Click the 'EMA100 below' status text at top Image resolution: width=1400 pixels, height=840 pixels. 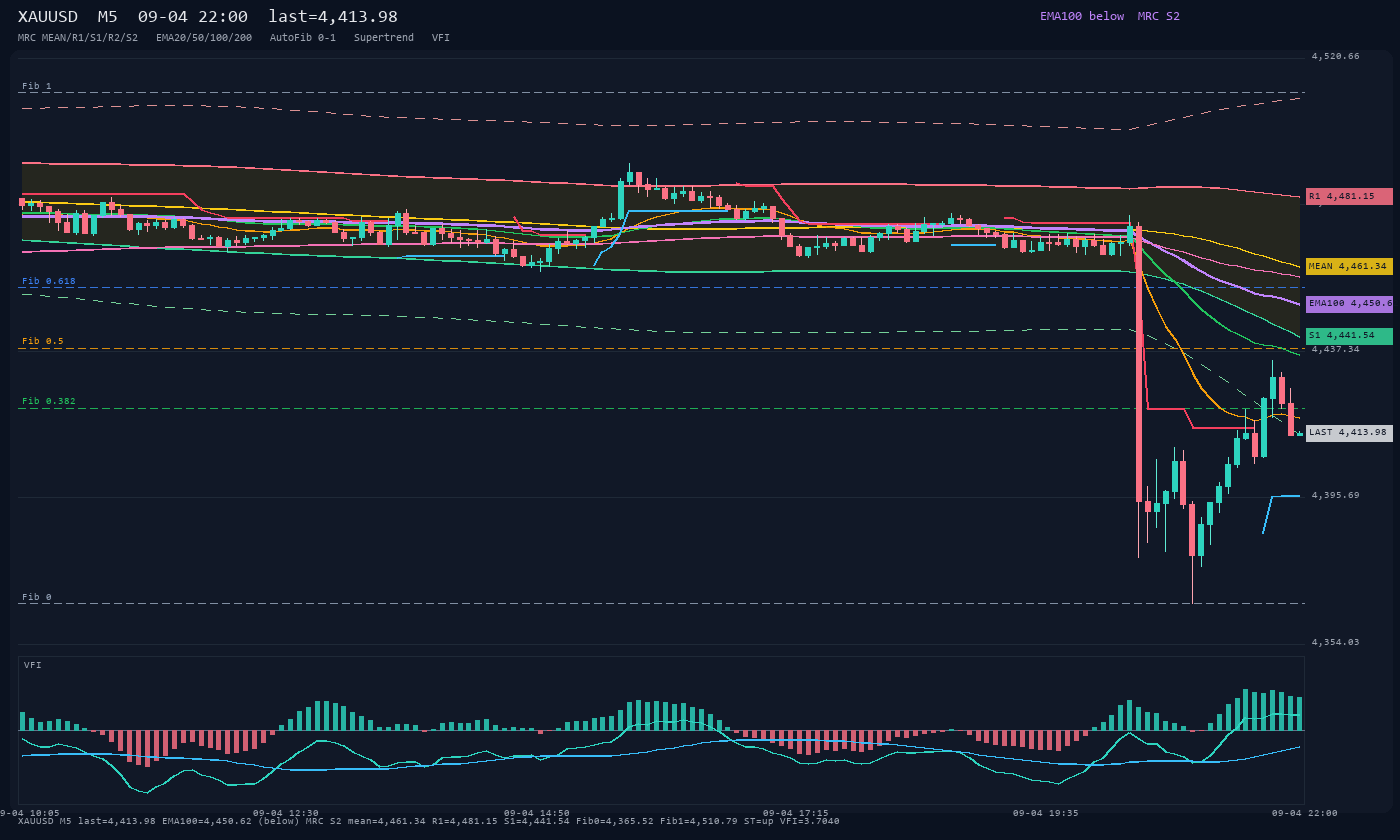(1082, 16)
